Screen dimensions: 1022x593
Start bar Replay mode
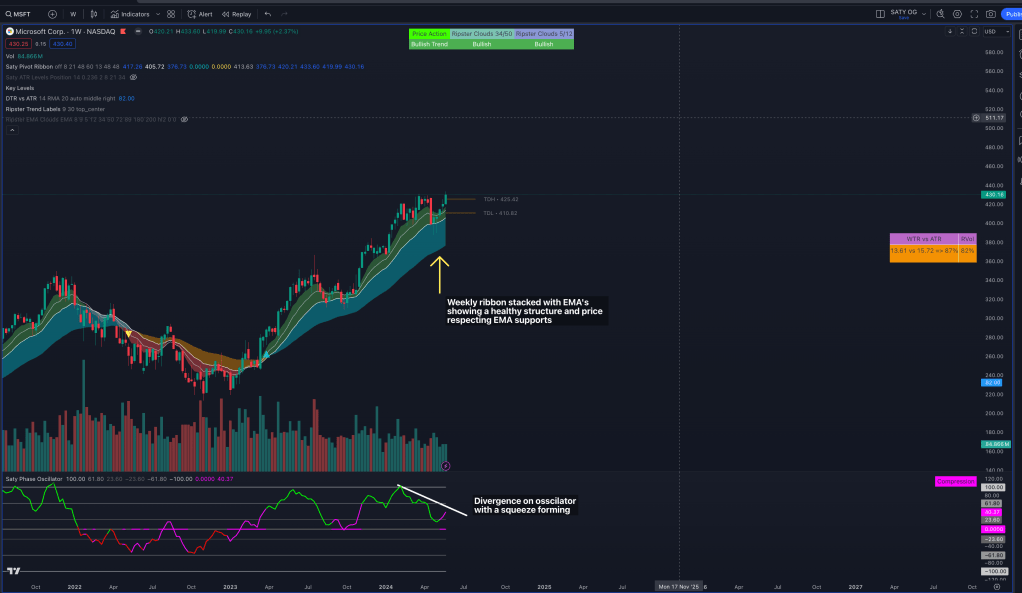click(x=237, y=14)
